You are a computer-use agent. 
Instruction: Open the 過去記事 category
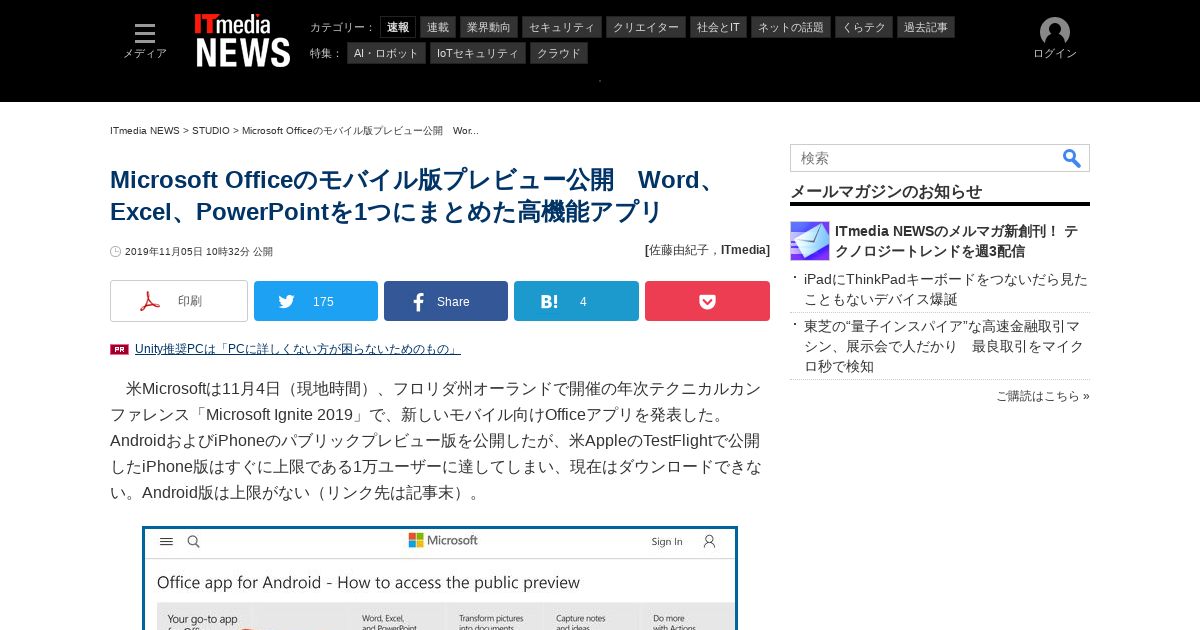point(926,27)
